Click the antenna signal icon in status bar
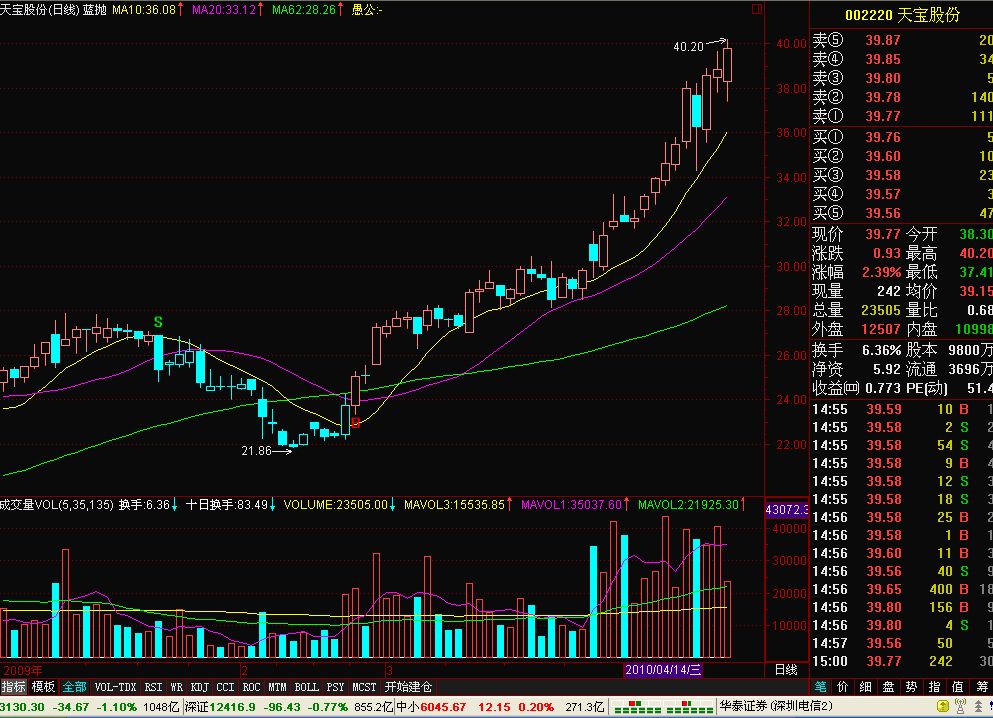 tap(961, 706)
